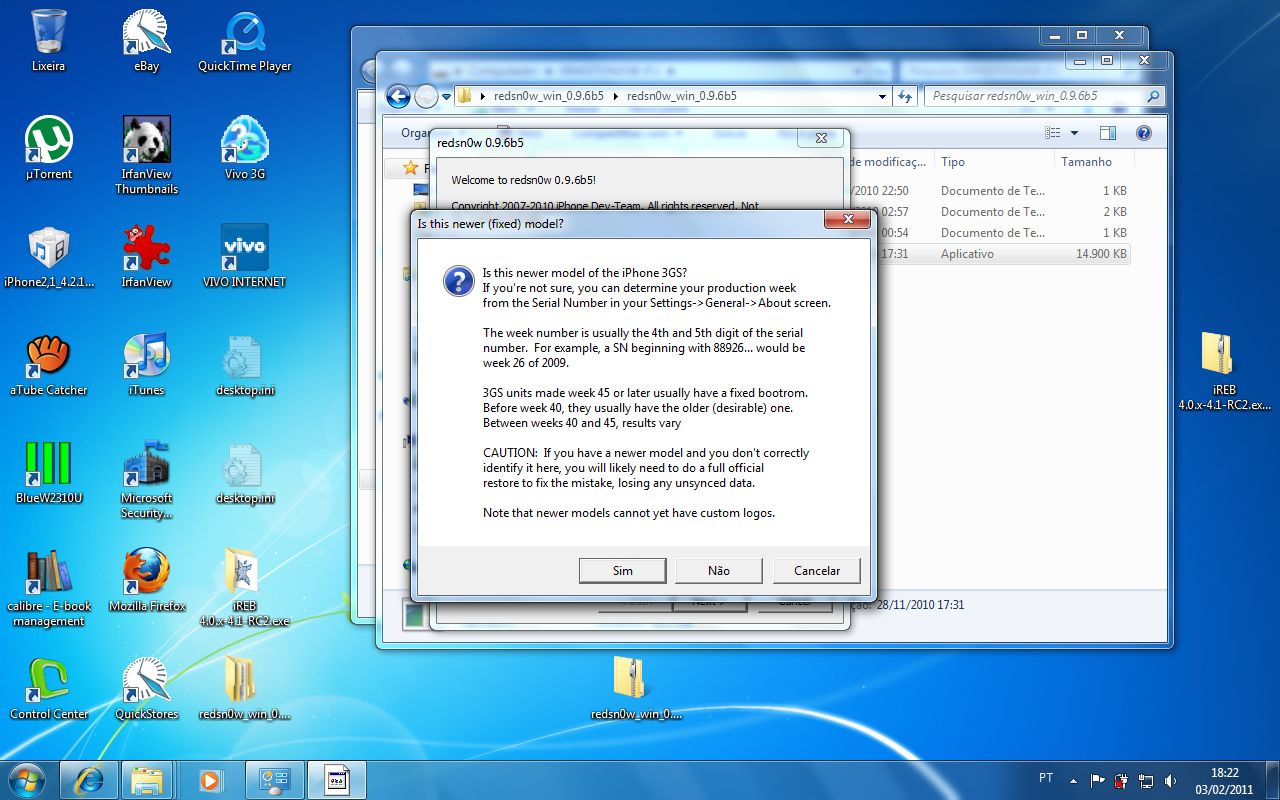Open the volume speaker tray icon
Screen dimensions: 1280x800
click(x=1171, y=780)
